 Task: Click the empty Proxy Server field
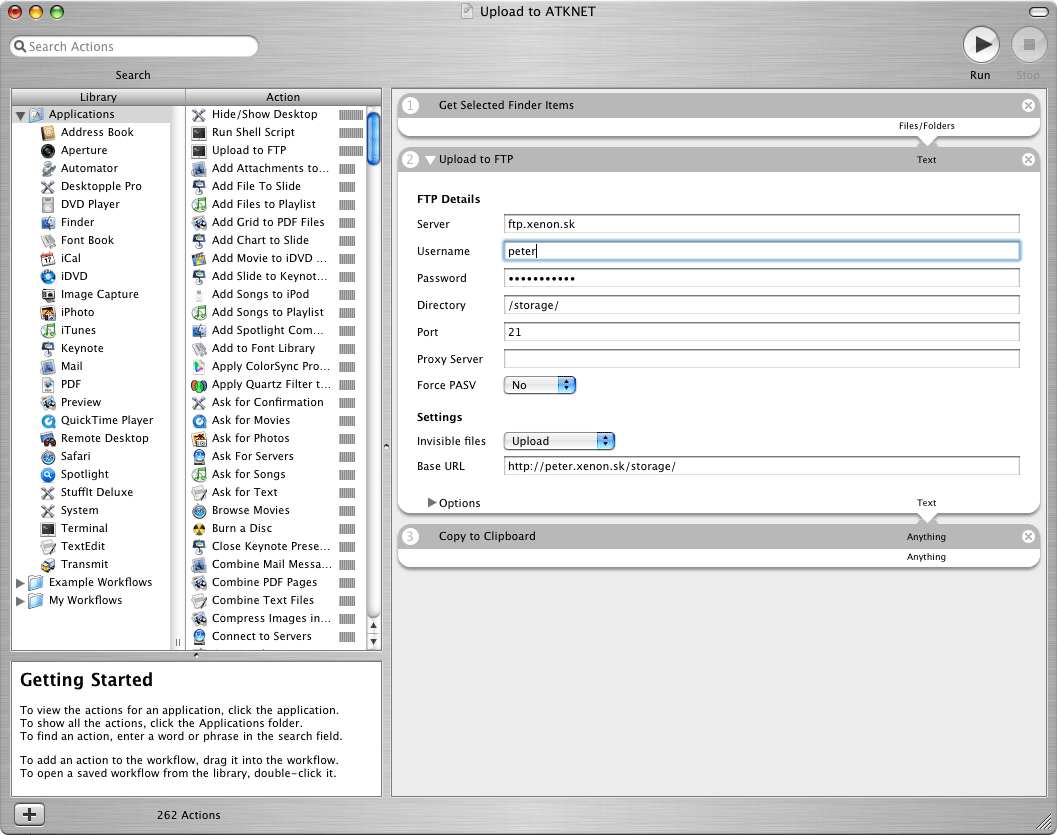click(761, 359)
